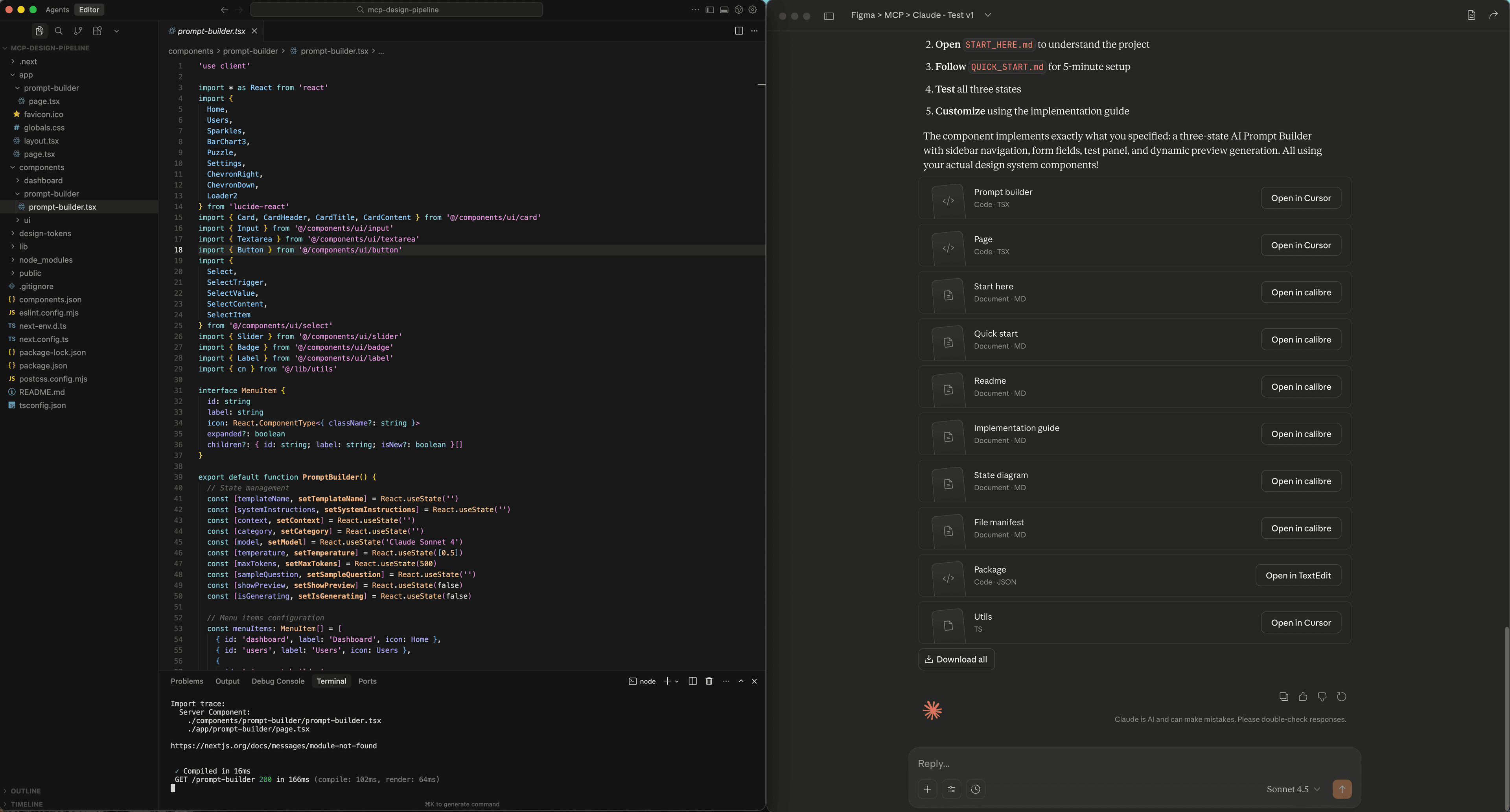1510x812 pixels.
Task: Open the new terminal dropdown arrow
Action: click(x=677, y=681)
